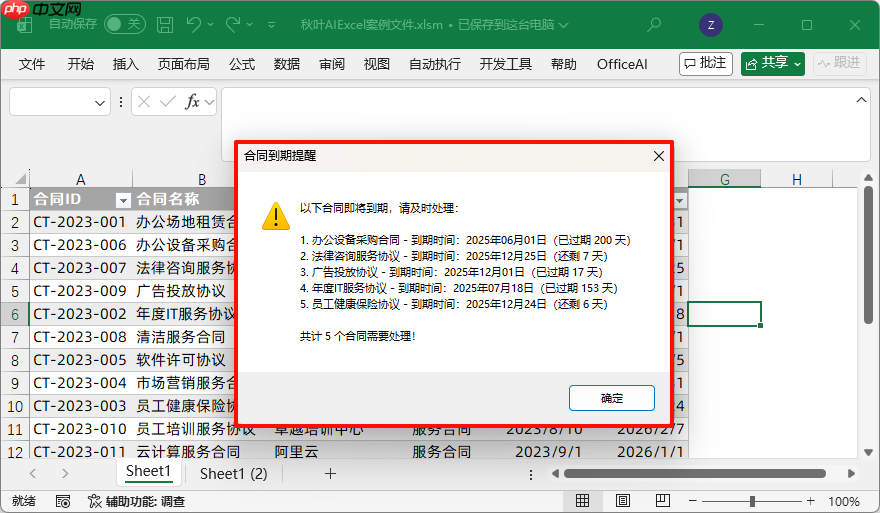Click the Redo arrow icon
880x513 pixels.
233,24
